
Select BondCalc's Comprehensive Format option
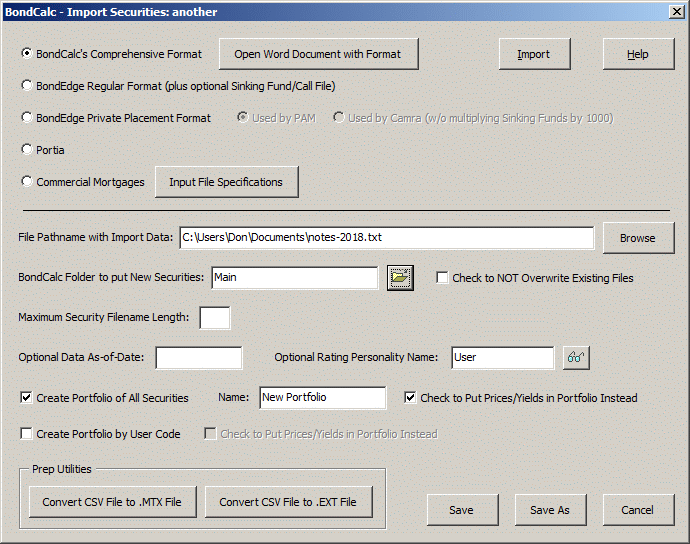27,54
